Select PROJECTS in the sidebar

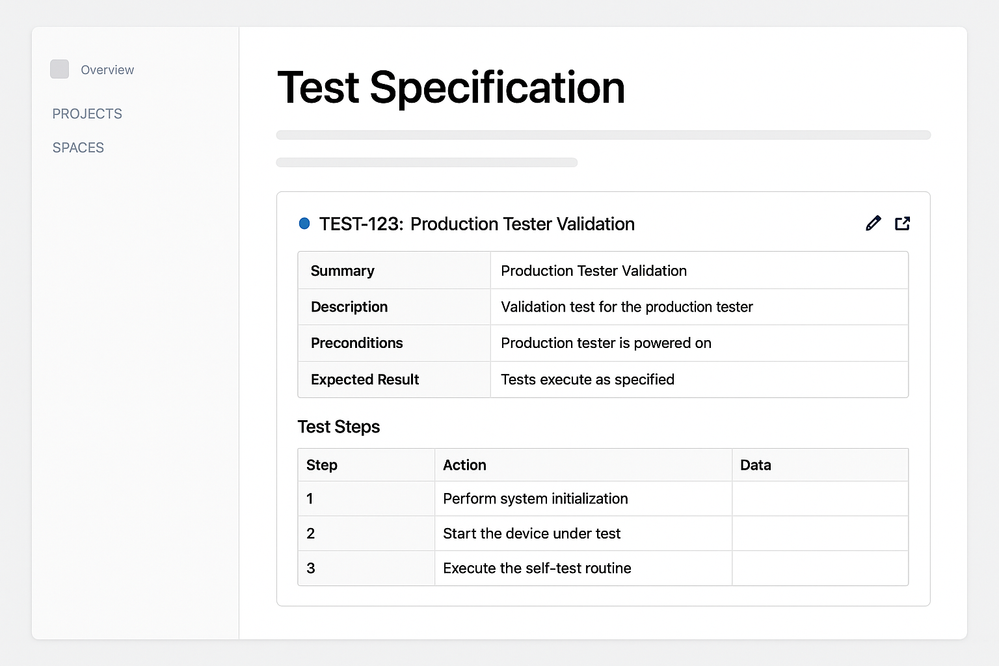87,114
